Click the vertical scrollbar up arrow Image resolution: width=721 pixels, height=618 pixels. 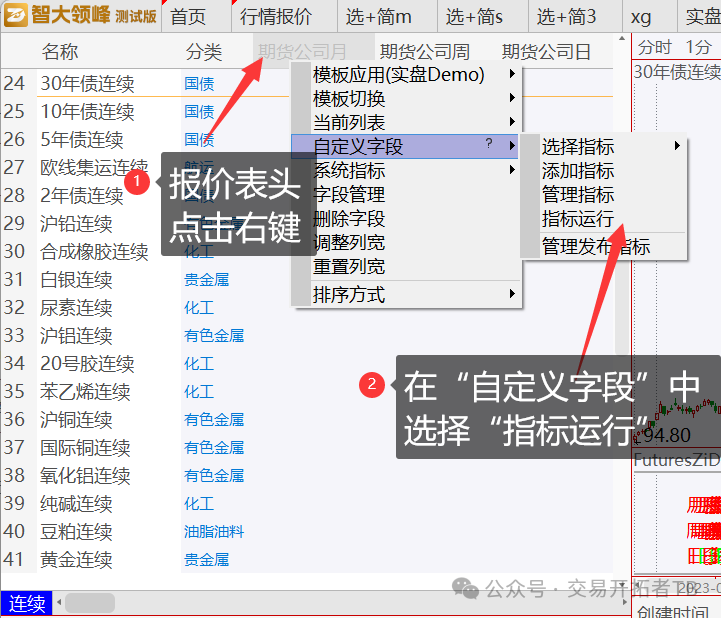pyautogui.click(x=622, y=39)
